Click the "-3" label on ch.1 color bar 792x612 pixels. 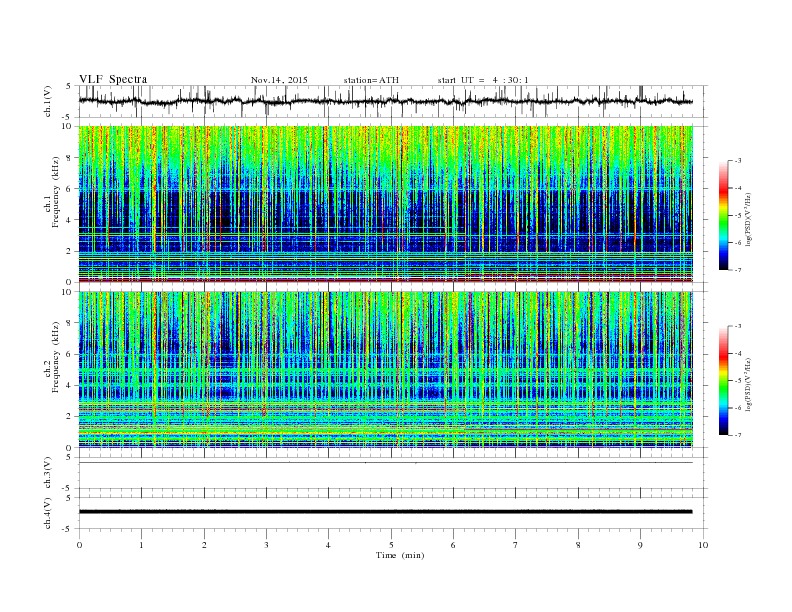click(x=738, y=161)
